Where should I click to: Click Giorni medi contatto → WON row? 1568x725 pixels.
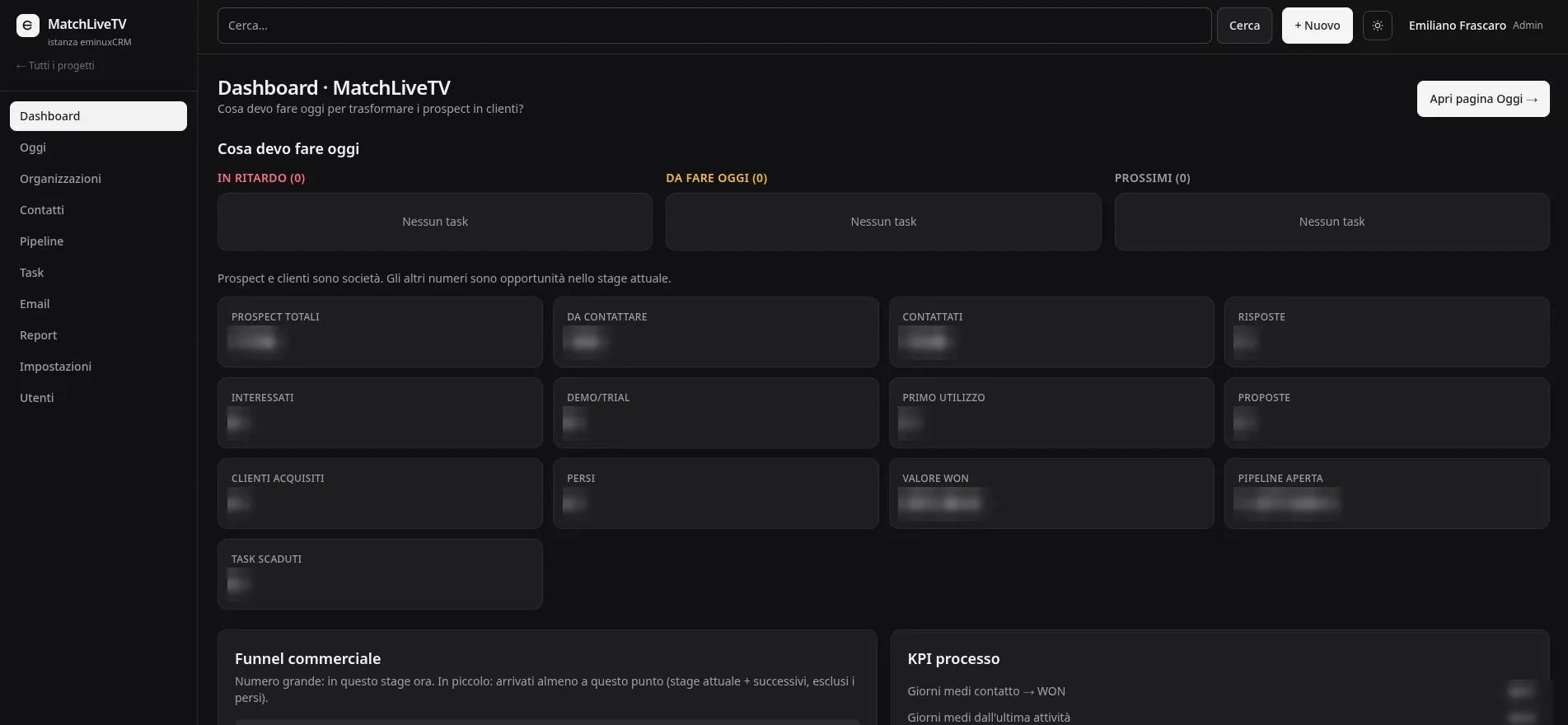(x=1219, y=691)
